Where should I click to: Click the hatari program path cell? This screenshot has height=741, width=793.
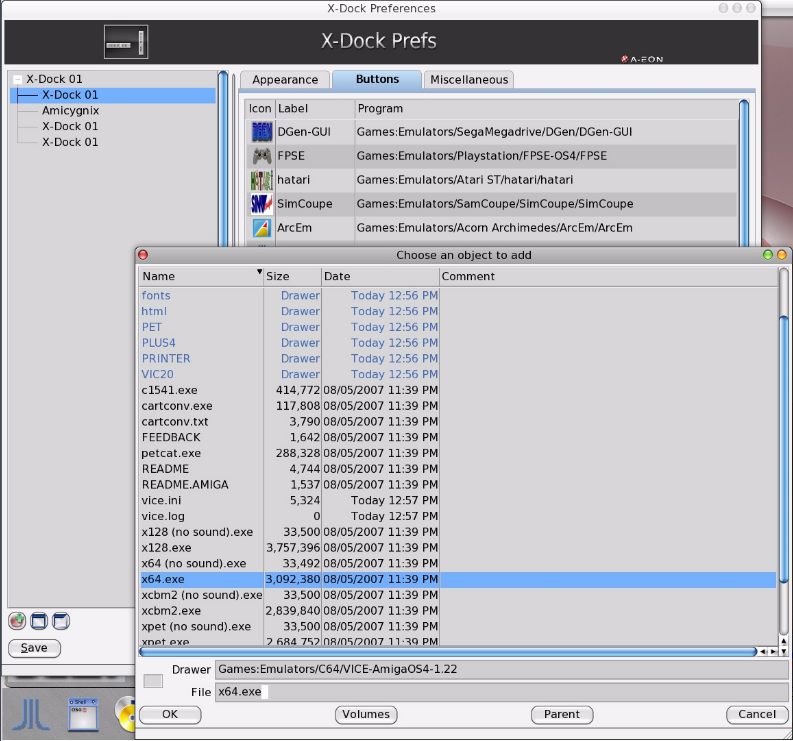[x=545, y=180]
